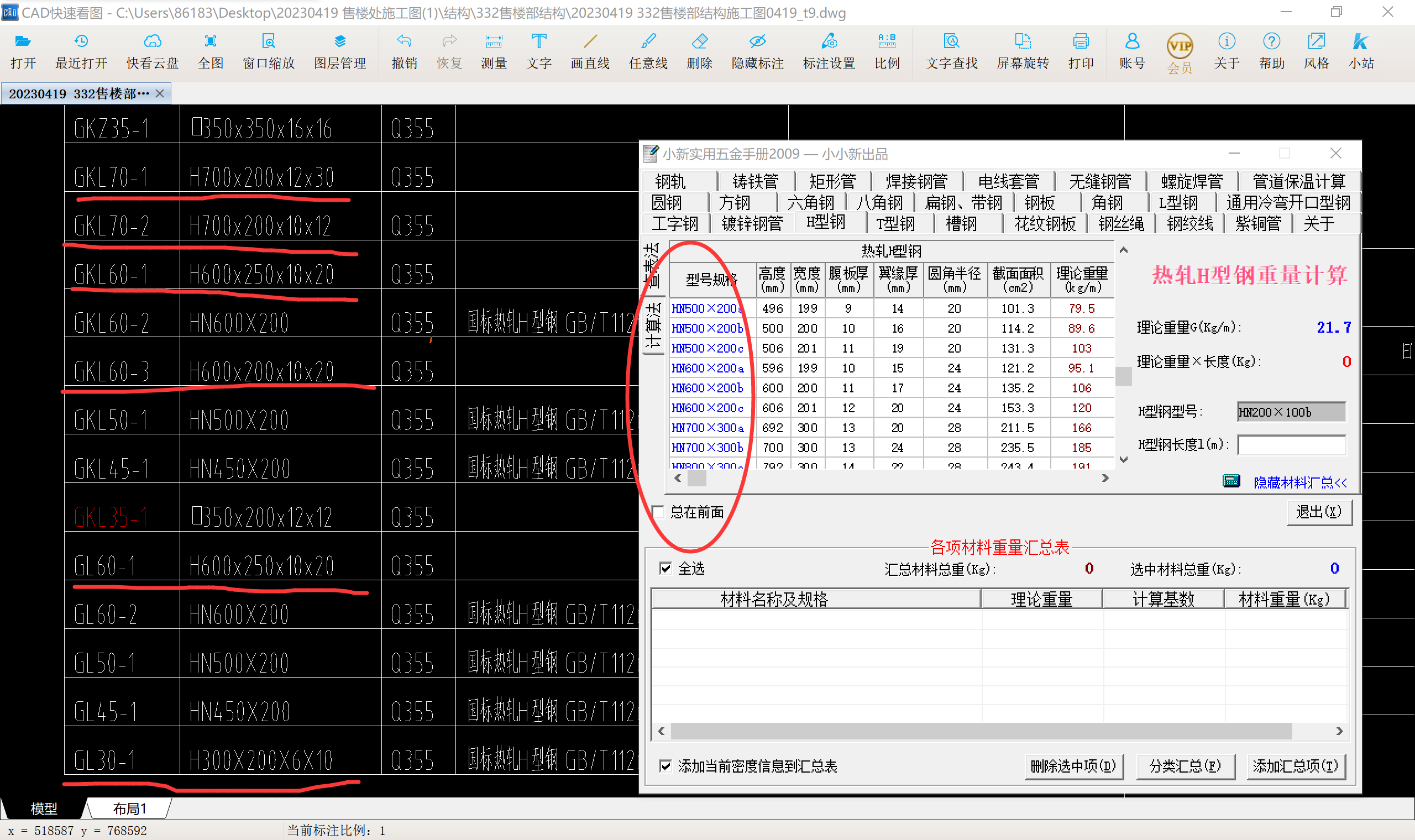The height and width of the screenshot is (840, 1415).
Task: Uncheck the 全选 select-all checkbox
Action: click(665, 568)
